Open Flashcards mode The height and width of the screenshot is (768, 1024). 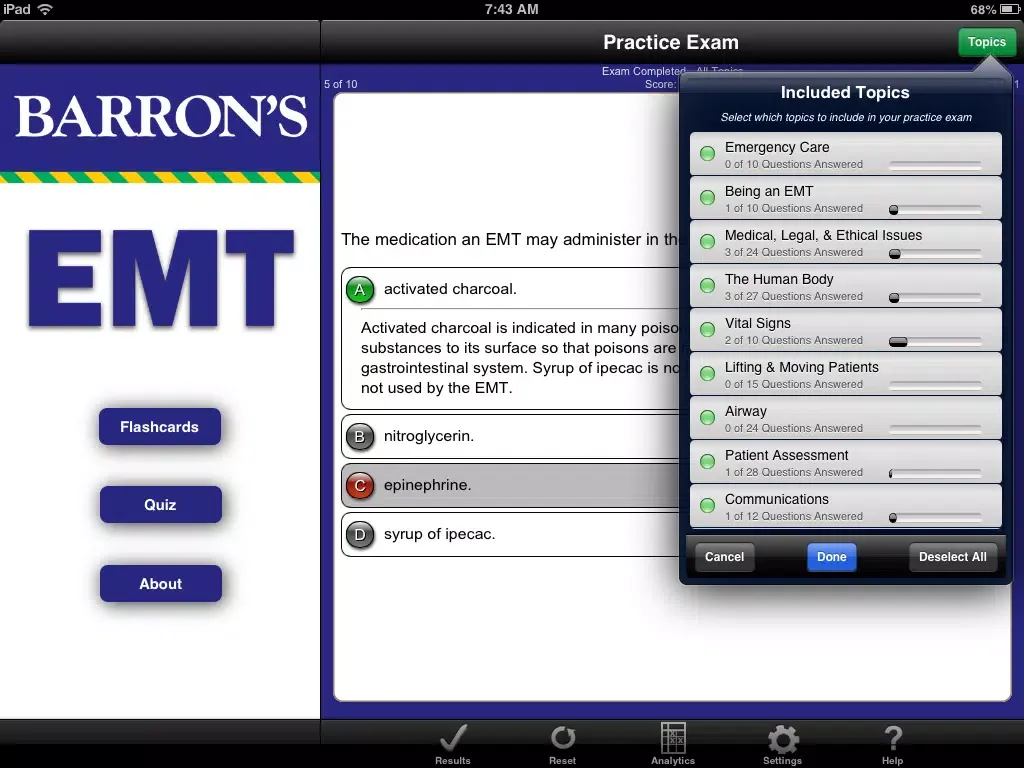[x=159, y=426]
